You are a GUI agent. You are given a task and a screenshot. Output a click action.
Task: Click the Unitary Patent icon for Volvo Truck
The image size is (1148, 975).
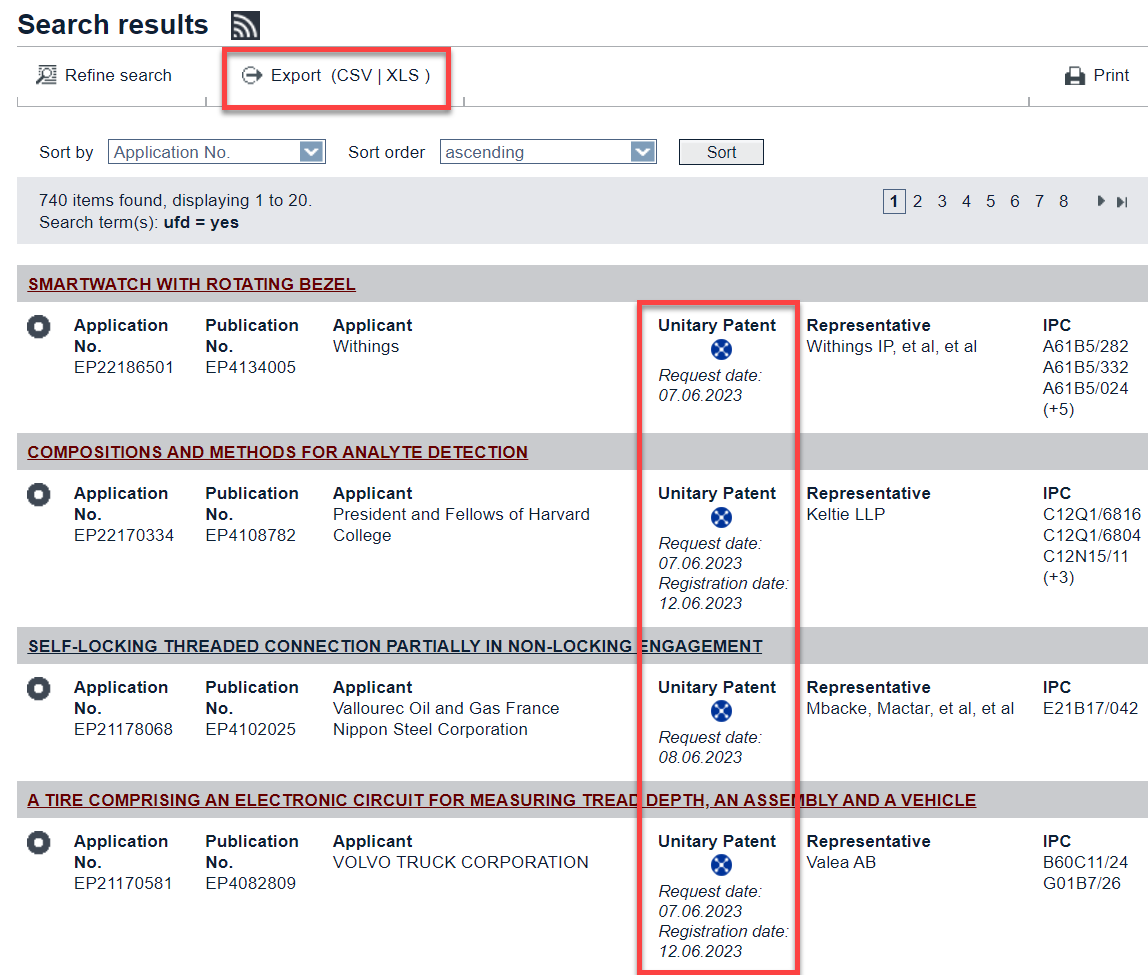tap(721, 865)
